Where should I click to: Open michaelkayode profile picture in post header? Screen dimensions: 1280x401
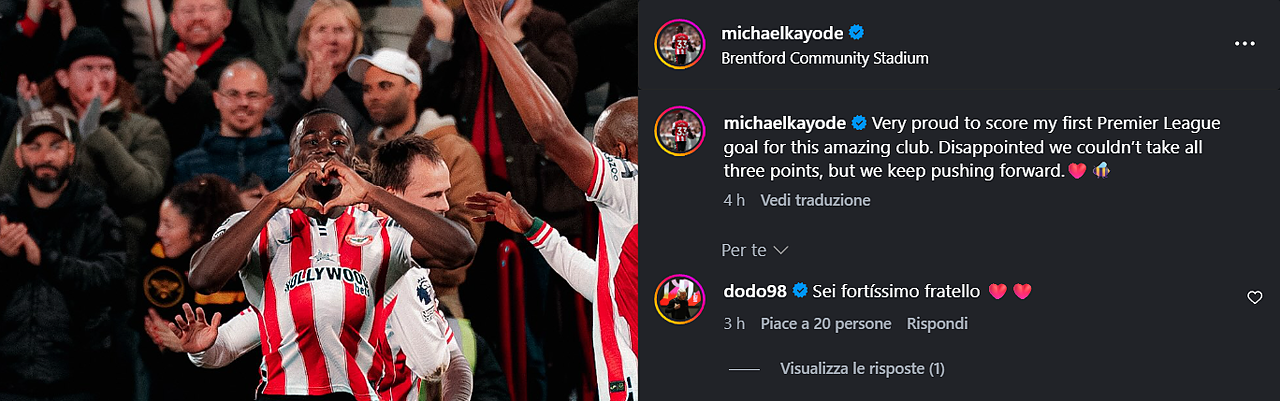[x=680, y=45]
